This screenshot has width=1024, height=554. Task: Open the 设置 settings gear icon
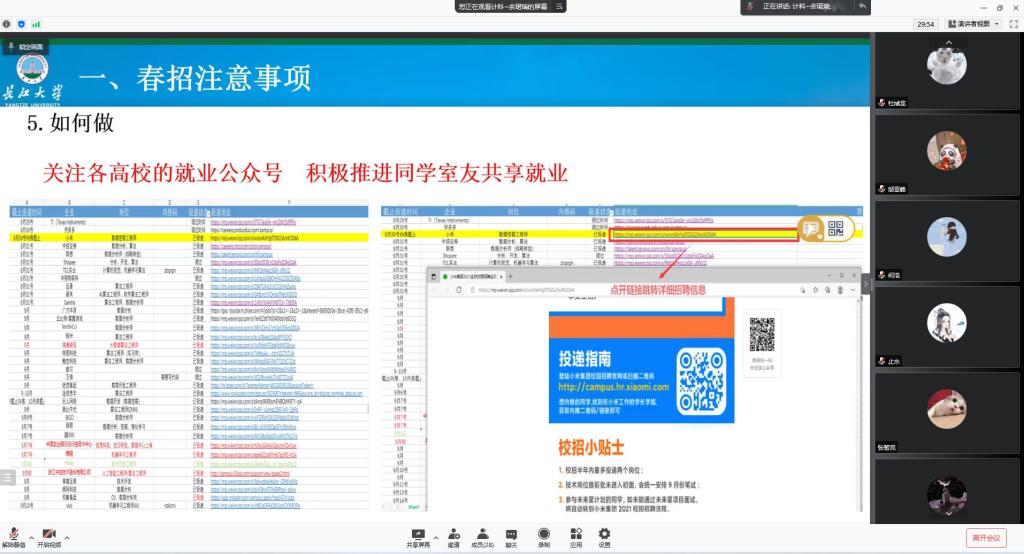(x=604, y=534)
